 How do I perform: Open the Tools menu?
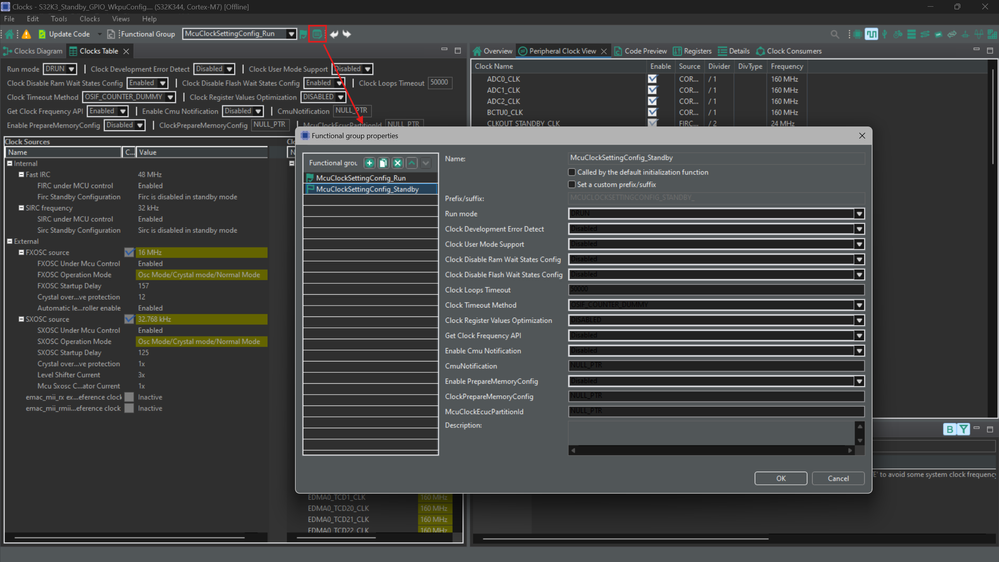(59, 19)
